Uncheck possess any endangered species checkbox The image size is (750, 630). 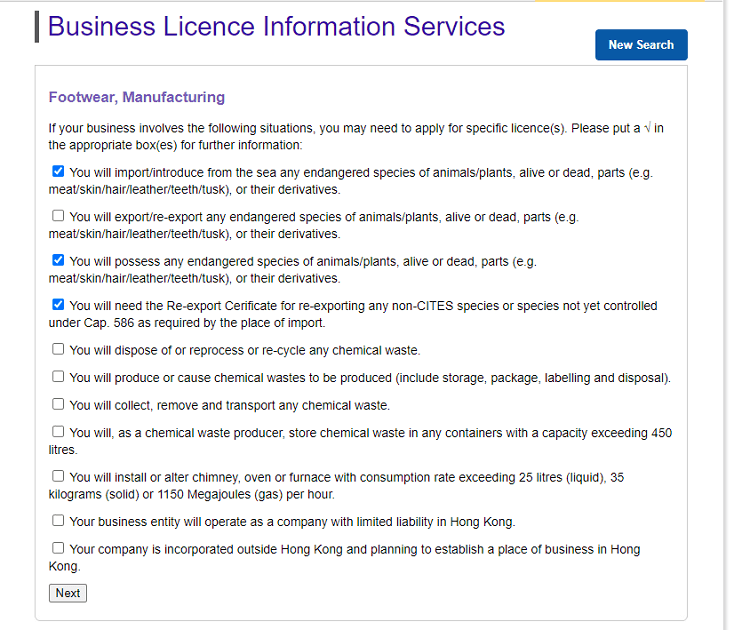(58, 260)
